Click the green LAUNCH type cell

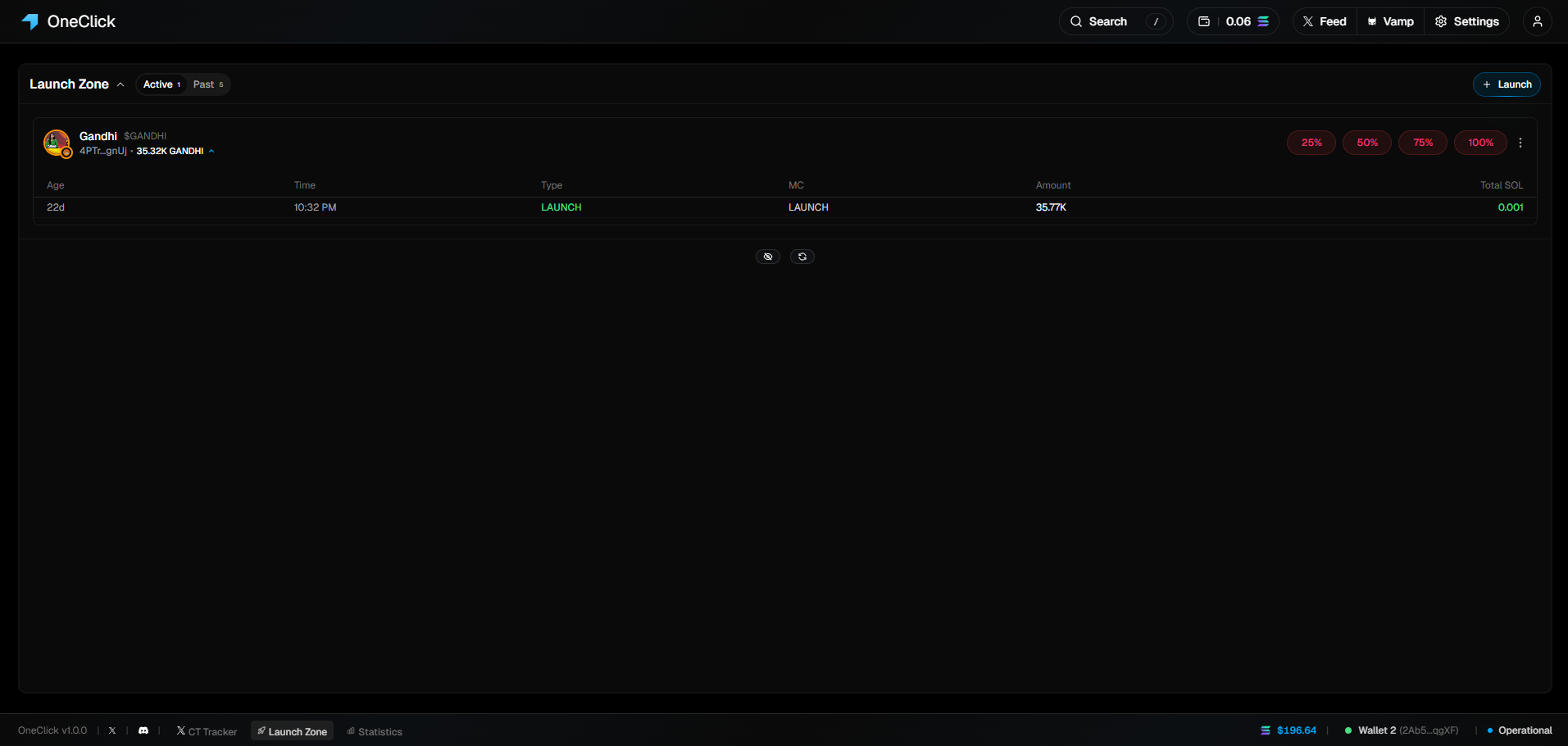point(561,207)
